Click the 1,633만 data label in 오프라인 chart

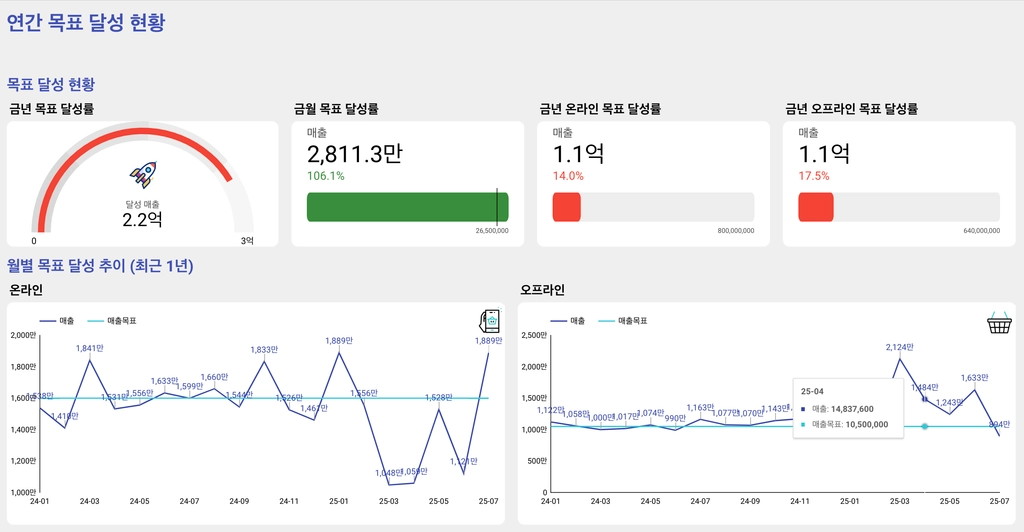coord(974,378)
